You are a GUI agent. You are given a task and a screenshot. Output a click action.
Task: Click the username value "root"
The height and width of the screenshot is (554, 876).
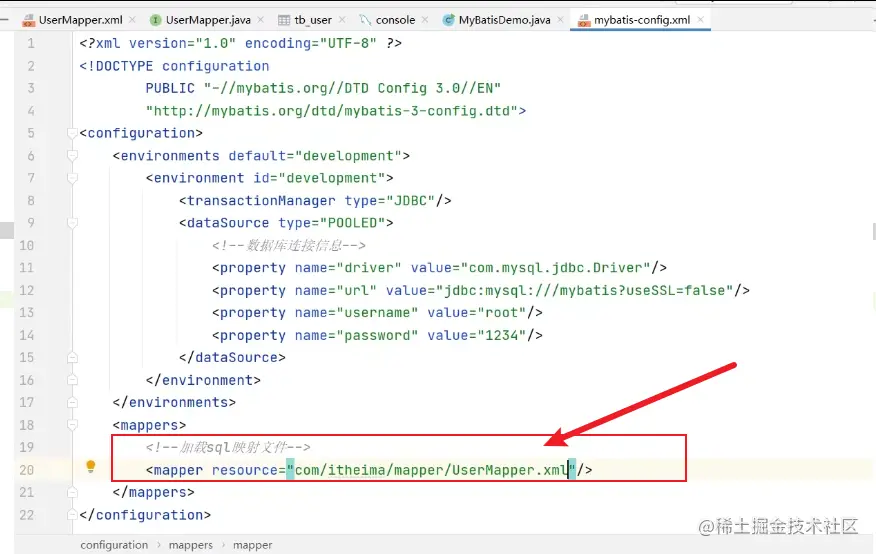(502, 312)
